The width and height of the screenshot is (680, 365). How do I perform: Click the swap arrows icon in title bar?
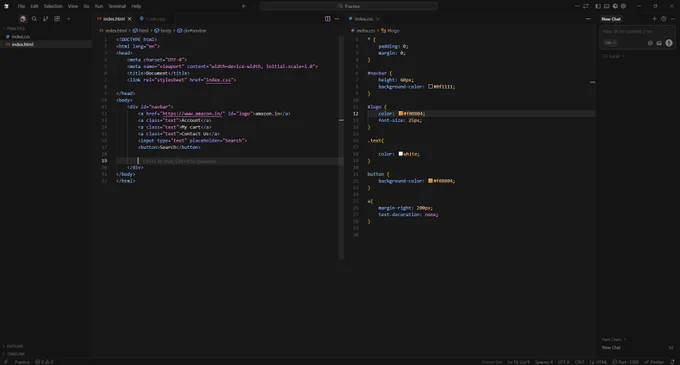point(586,6)
